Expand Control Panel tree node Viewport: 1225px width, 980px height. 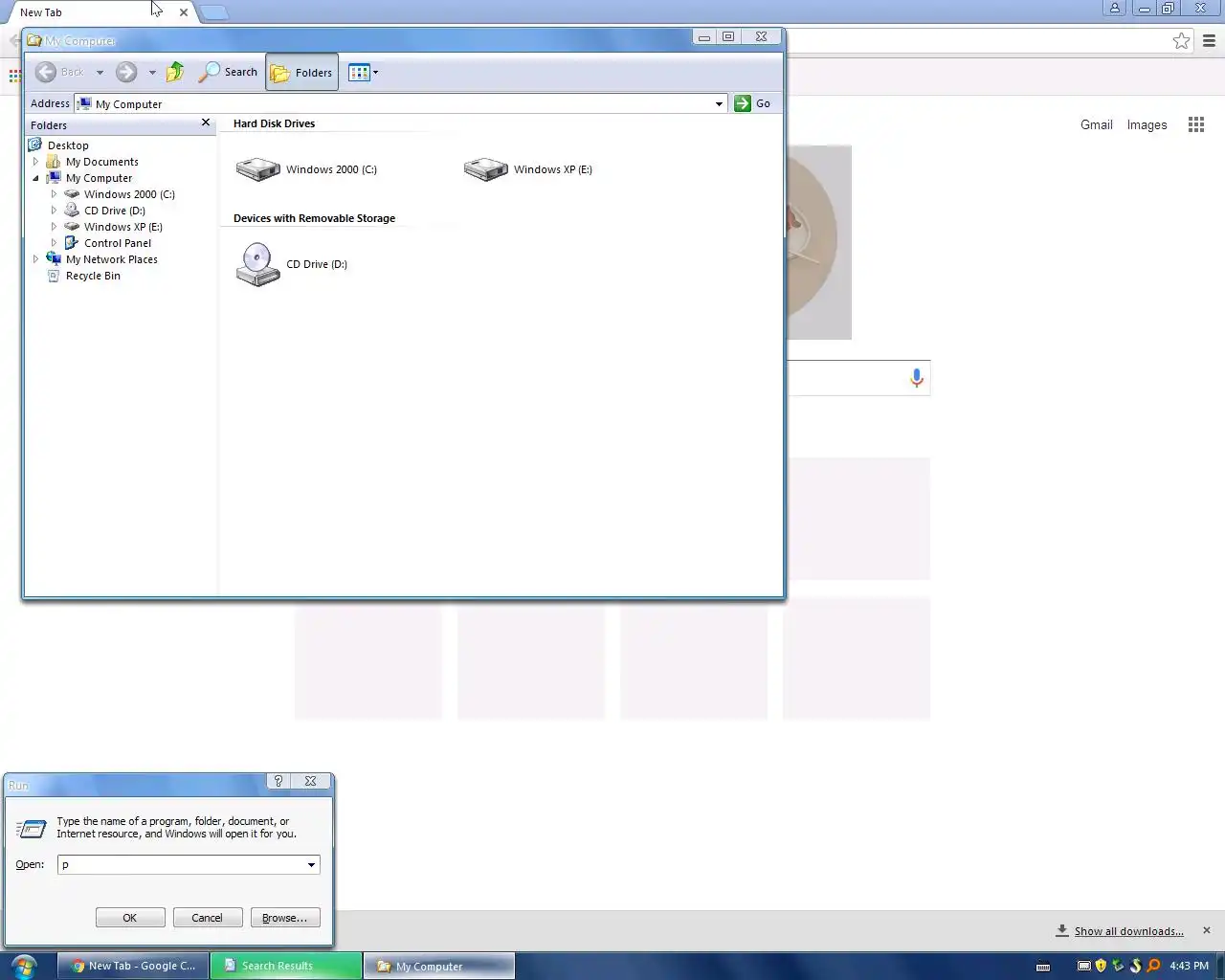point(54,243)
